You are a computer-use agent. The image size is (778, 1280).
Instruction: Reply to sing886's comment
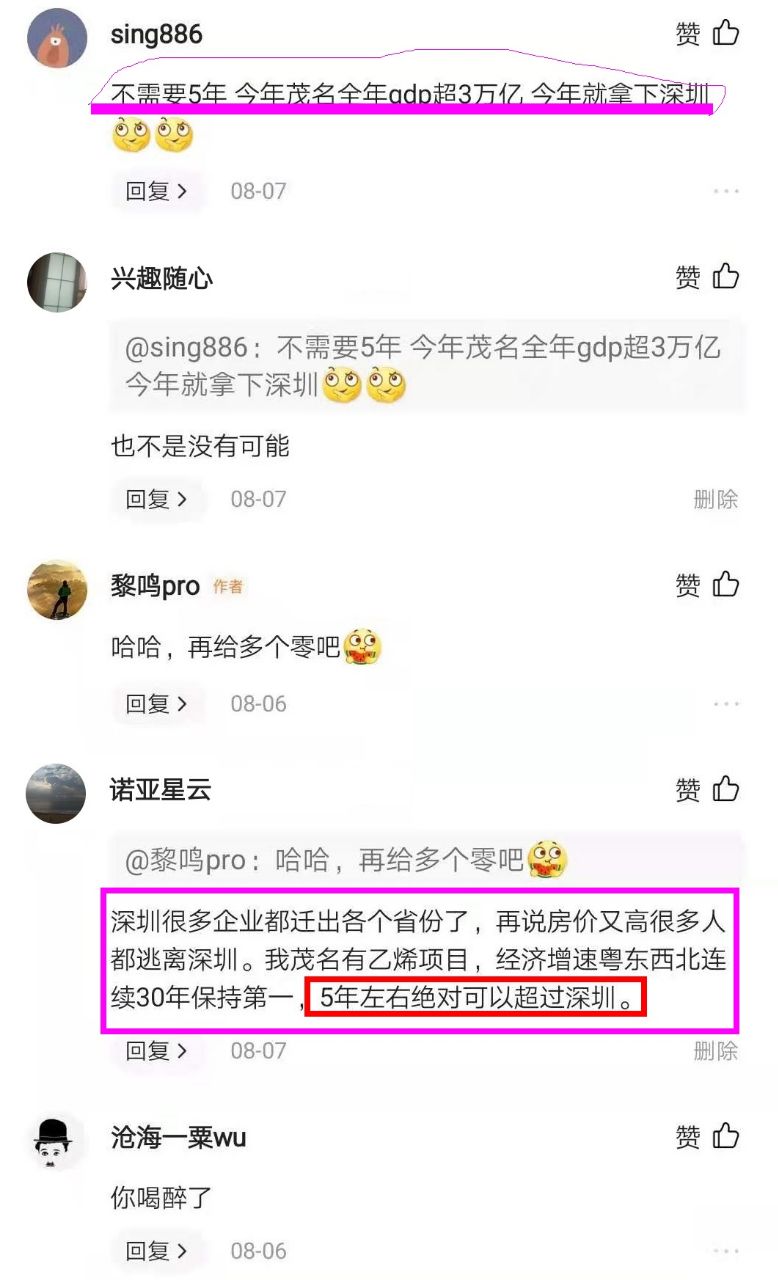157,190
